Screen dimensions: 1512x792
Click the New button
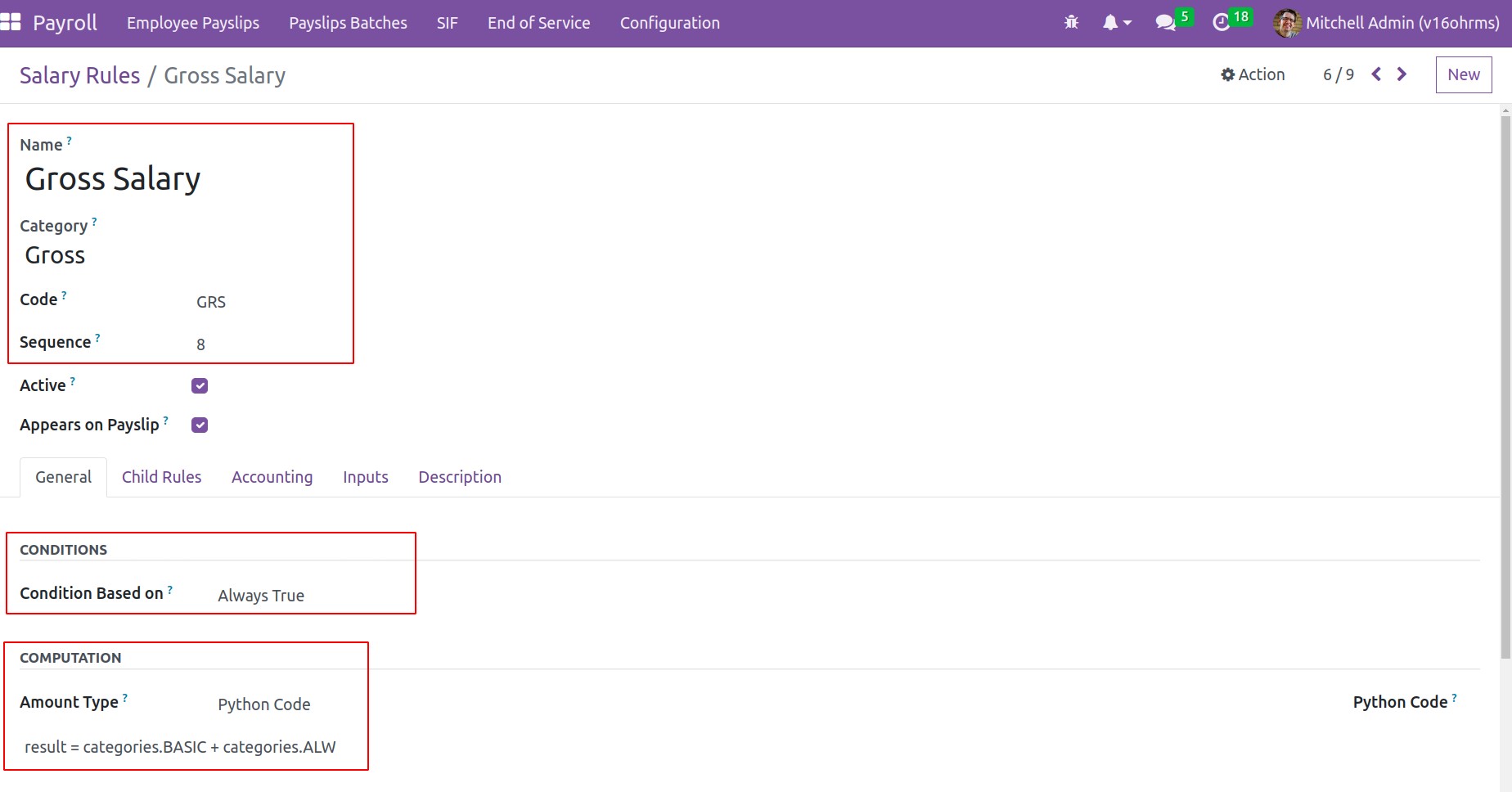point(1463,74)
